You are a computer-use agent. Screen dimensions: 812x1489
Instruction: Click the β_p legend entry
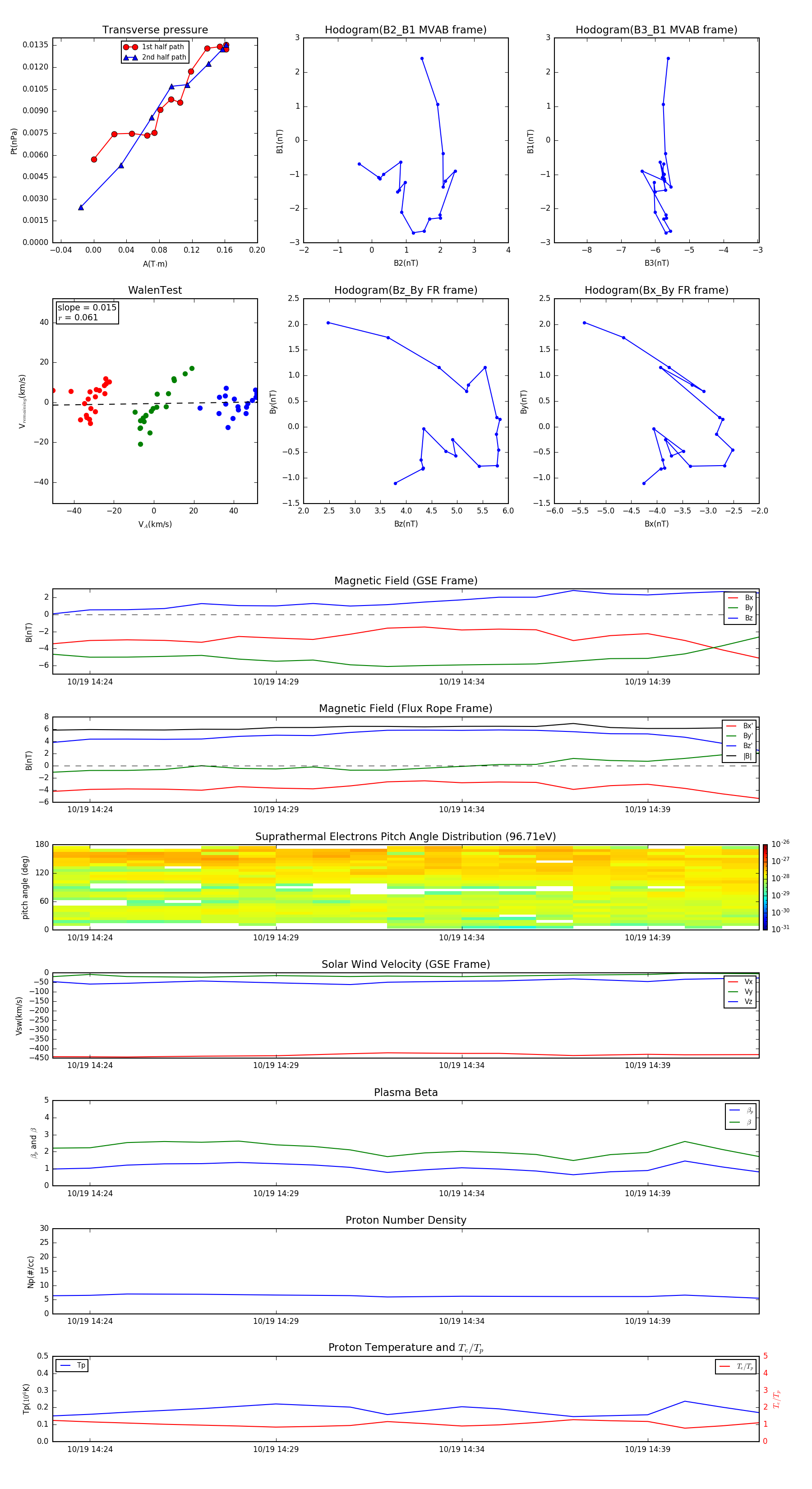[741, 1110]
